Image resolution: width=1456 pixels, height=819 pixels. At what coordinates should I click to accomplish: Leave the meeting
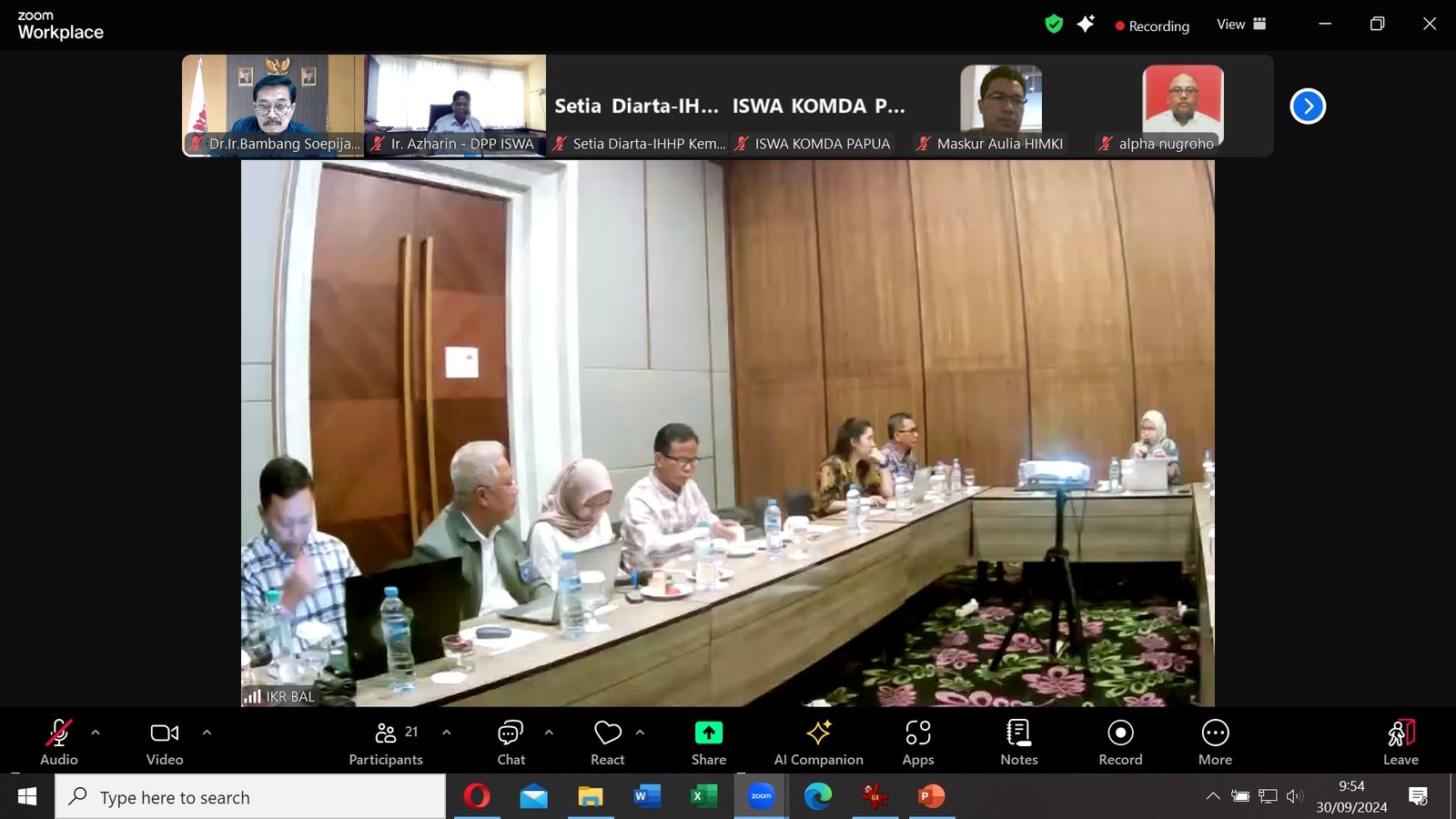1401,743
